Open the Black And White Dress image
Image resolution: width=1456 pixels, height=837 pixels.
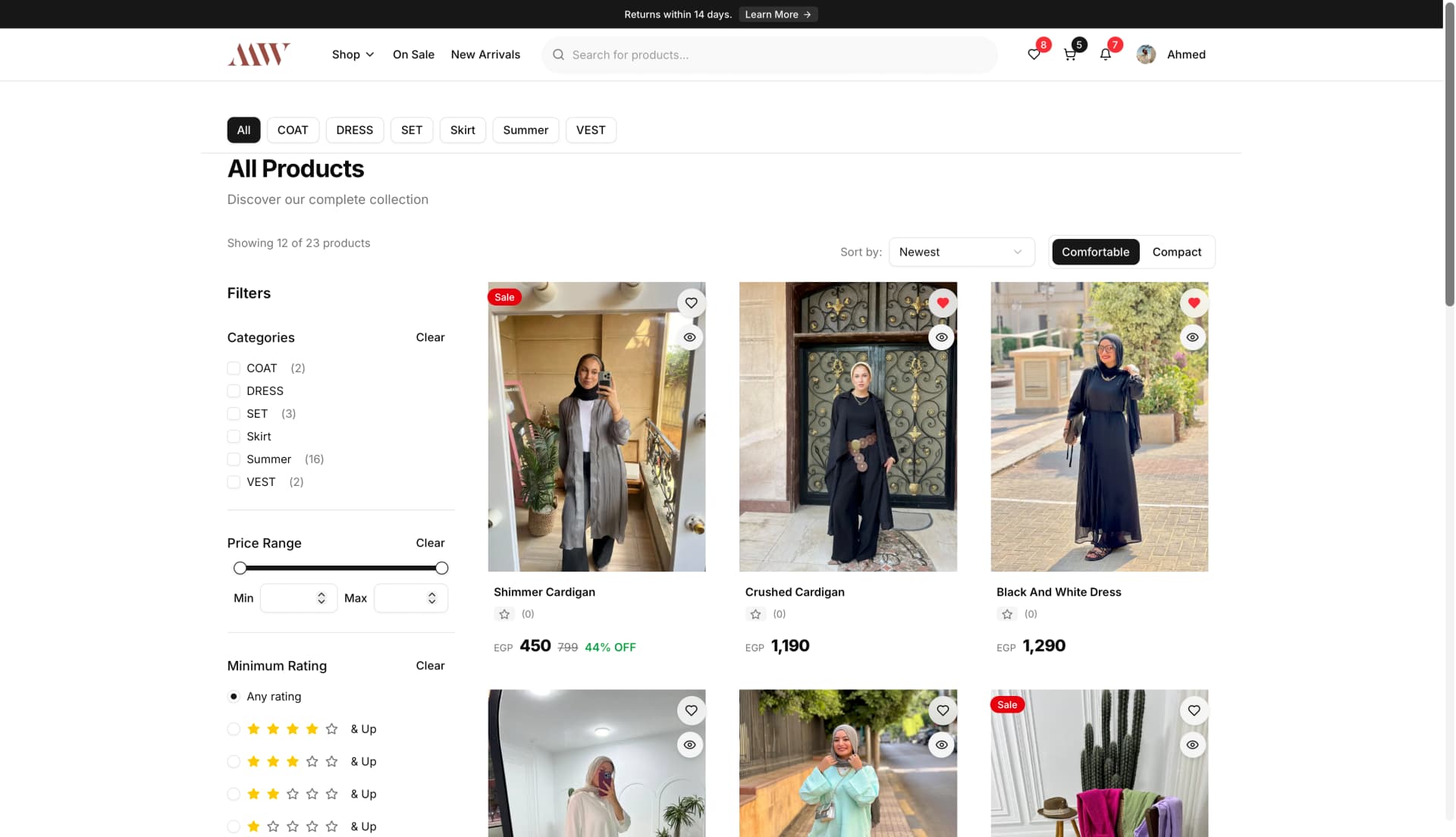[x=1100, y=427]
